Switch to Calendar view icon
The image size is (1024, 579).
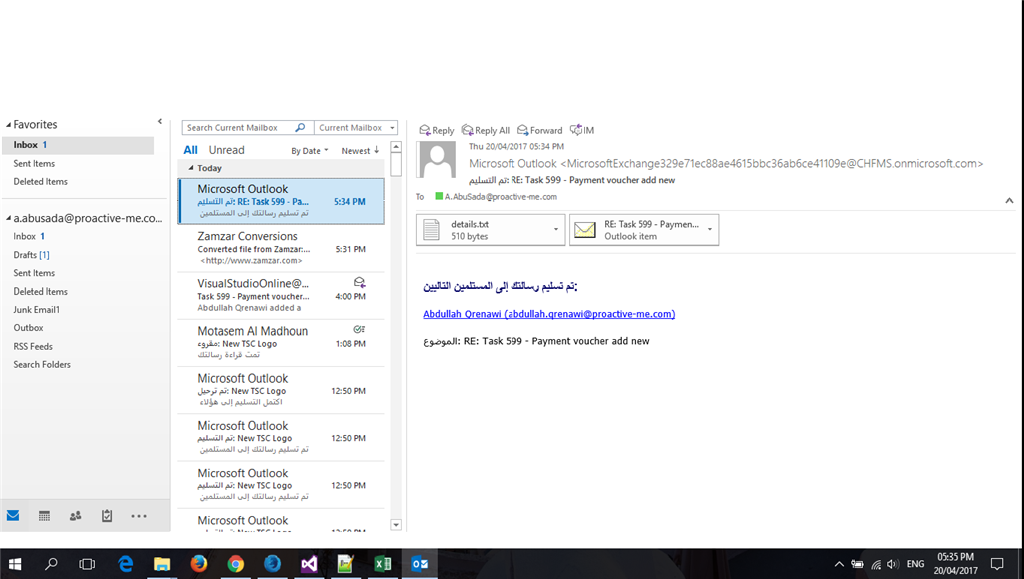click(44, 516)
